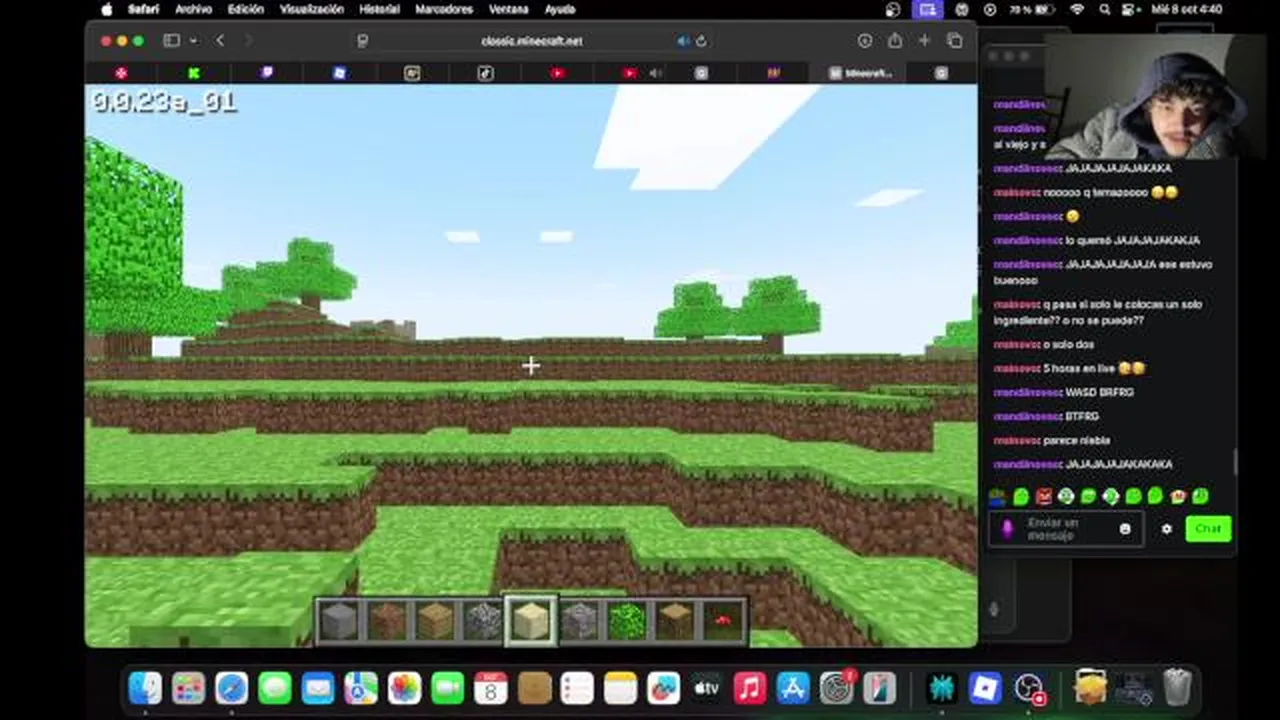This screenshot has width=1280, height=720.
Task: Open Finder from the Dock
Action: [x=145, y=688]
